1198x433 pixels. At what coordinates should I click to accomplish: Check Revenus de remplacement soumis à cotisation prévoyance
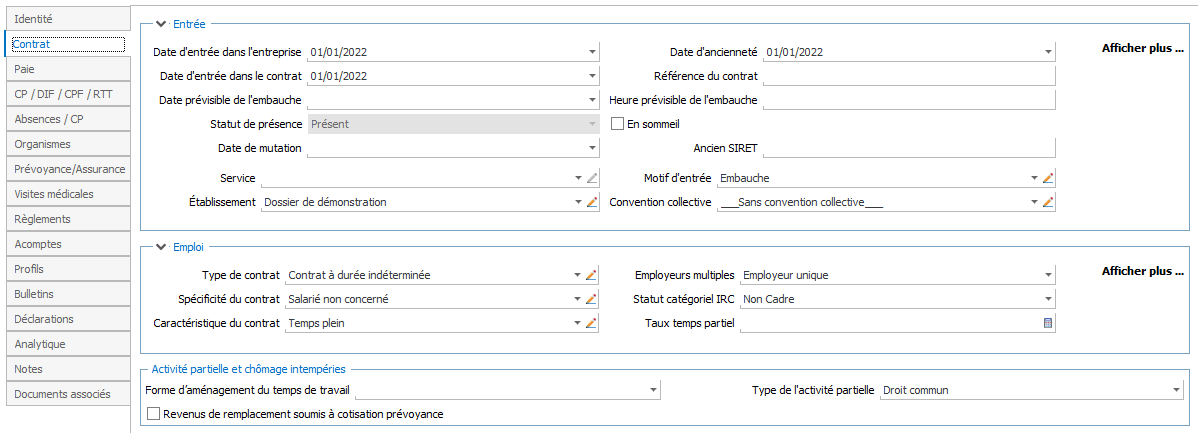click(x=153, y=413)
